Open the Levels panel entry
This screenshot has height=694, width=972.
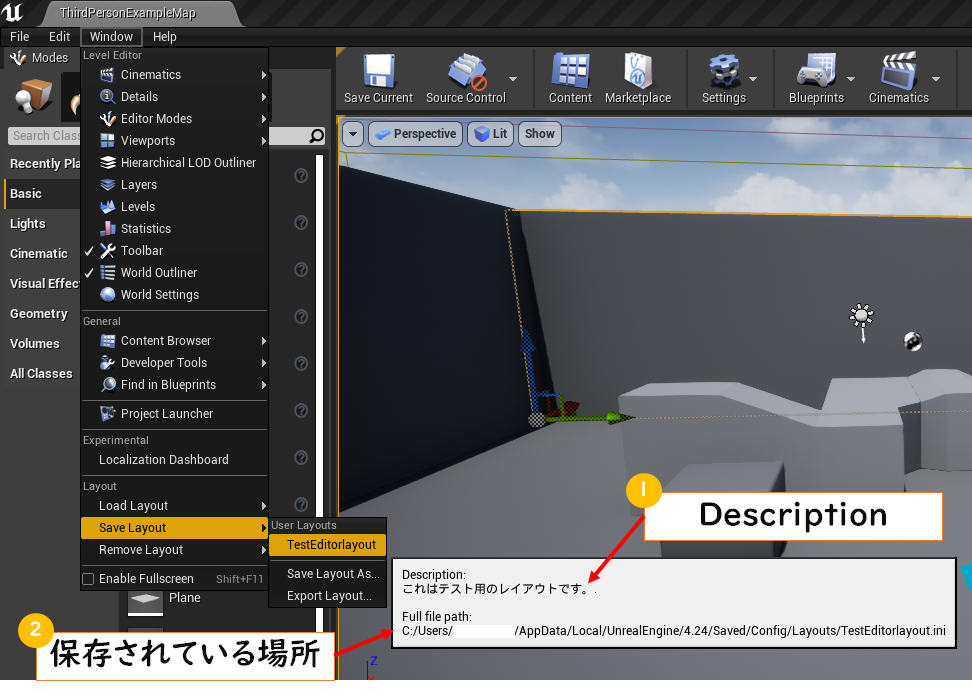coord(175,207)
